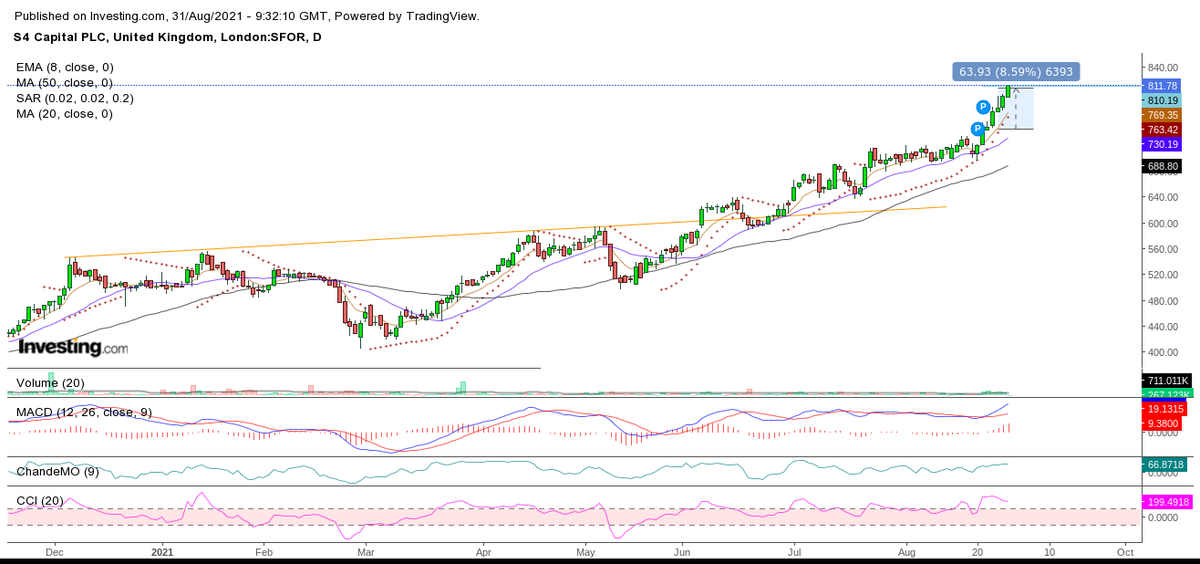
Task: Click the magenta 199.4918 CCI value tag
Action: (1165, 502)
